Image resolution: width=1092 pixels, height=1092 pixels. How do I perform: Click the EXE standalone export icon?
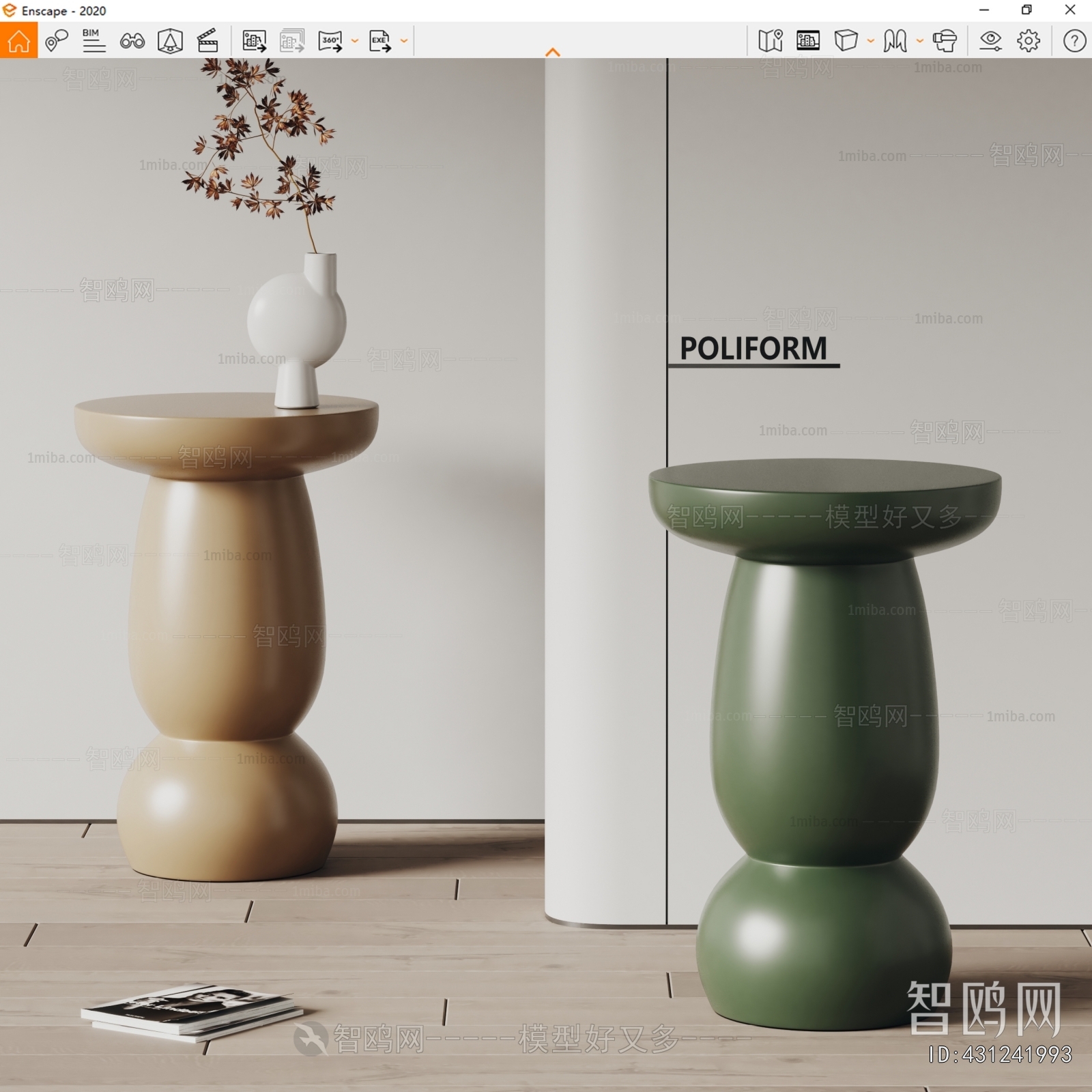380,41
